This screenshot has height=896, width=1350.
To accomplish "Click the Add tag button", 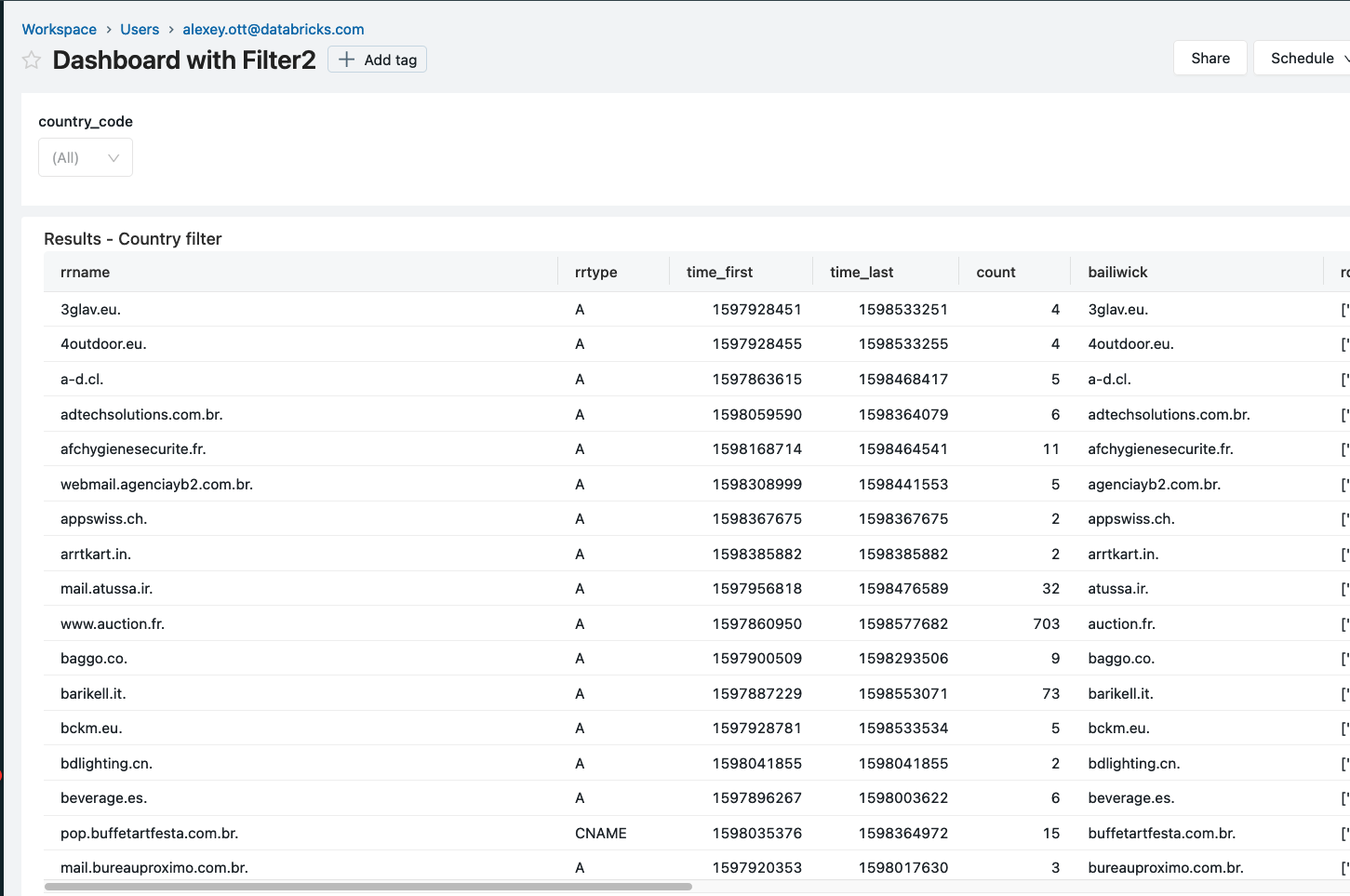I will tap(377, 59).
